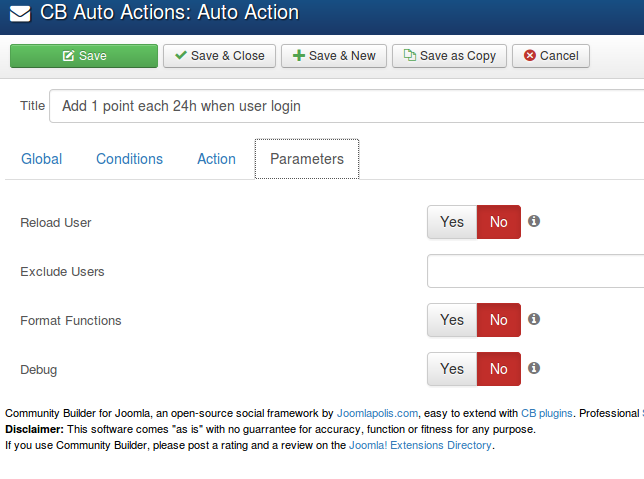Click the Reload User label
The height and width of the screenshot is (479, 644).
click(x=55, y=223)
